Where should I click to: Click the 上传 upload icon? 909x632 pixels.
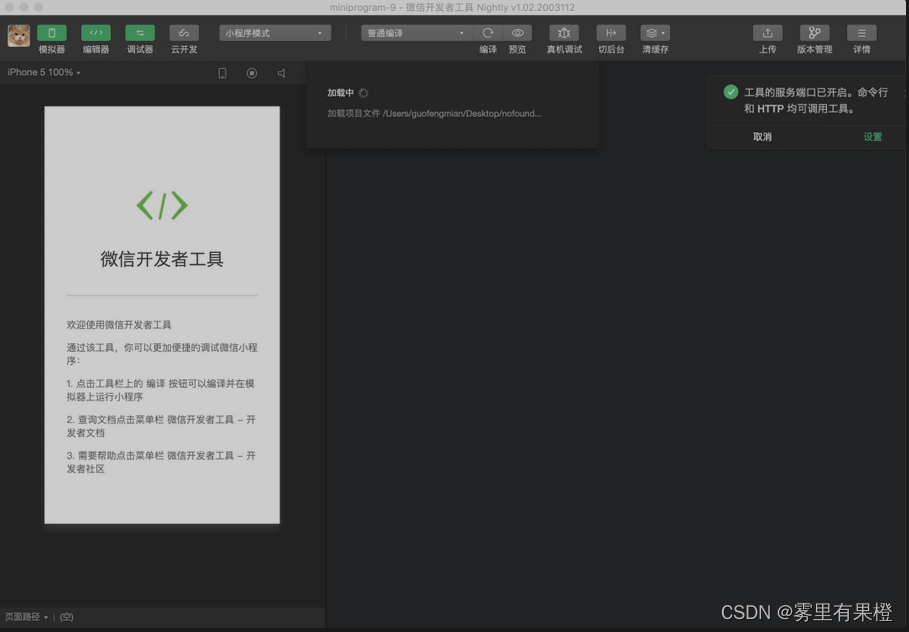click(x=768, y=33)
